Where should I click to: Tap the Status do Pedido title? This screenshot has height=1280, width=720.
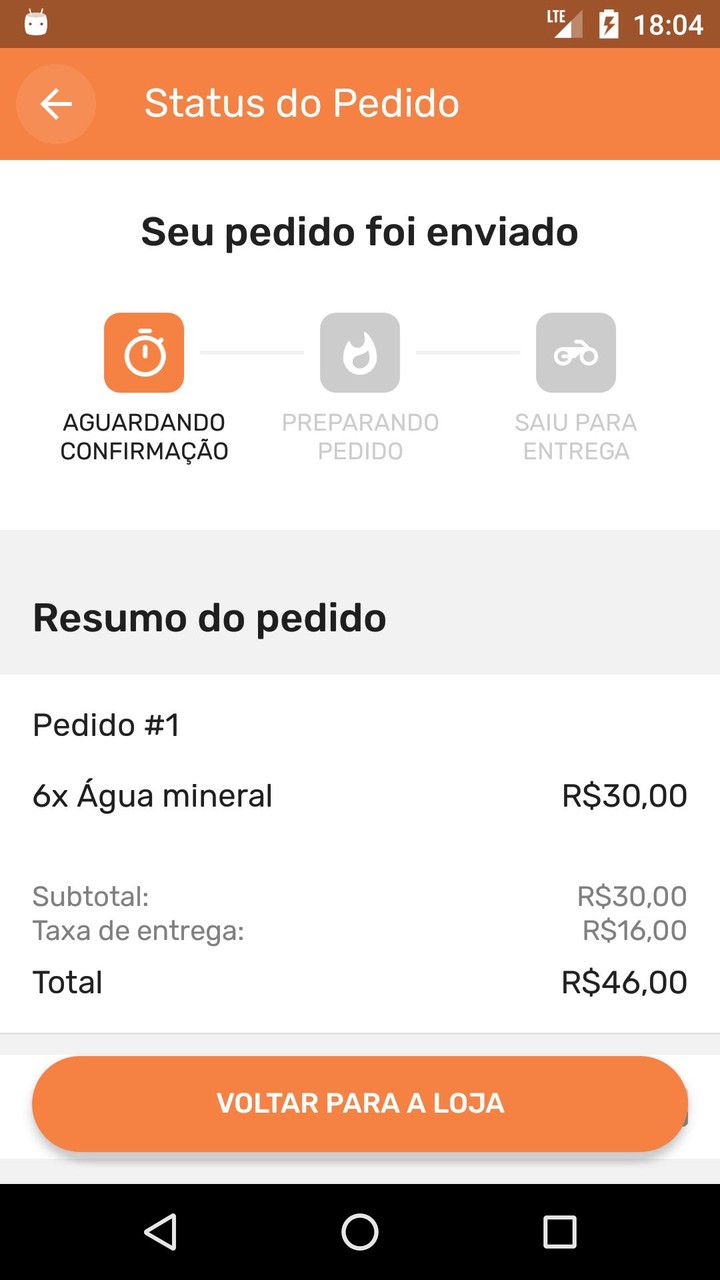point(301,104)
